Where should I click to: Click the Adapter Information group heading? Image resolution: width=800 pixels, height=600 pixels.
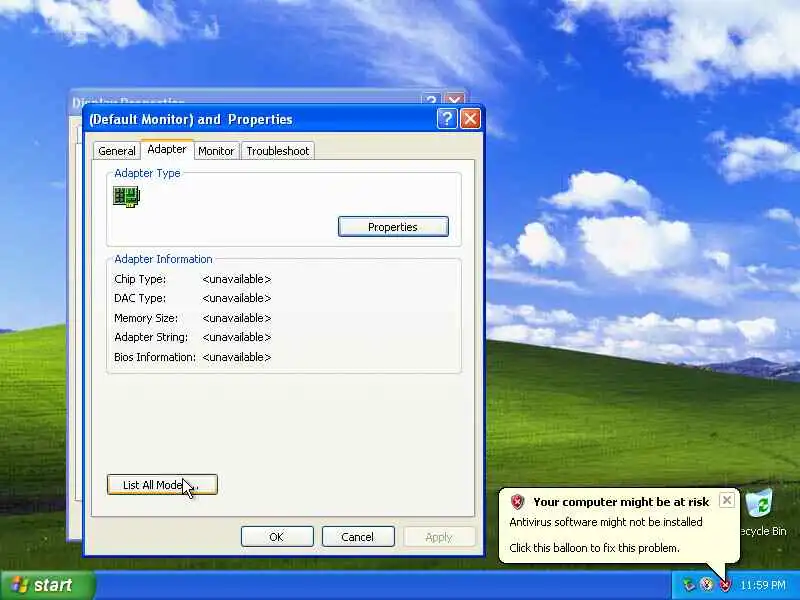point(163,259)
